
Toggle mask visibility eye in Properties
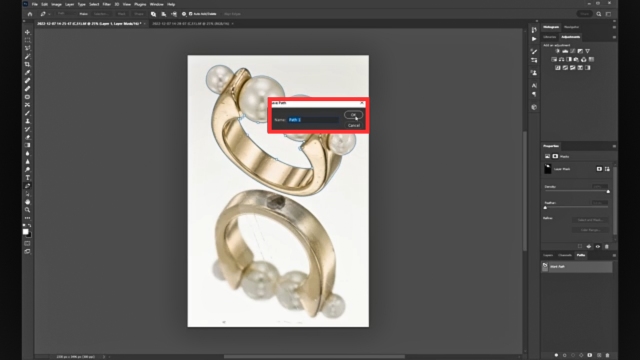tap(598, 247)
